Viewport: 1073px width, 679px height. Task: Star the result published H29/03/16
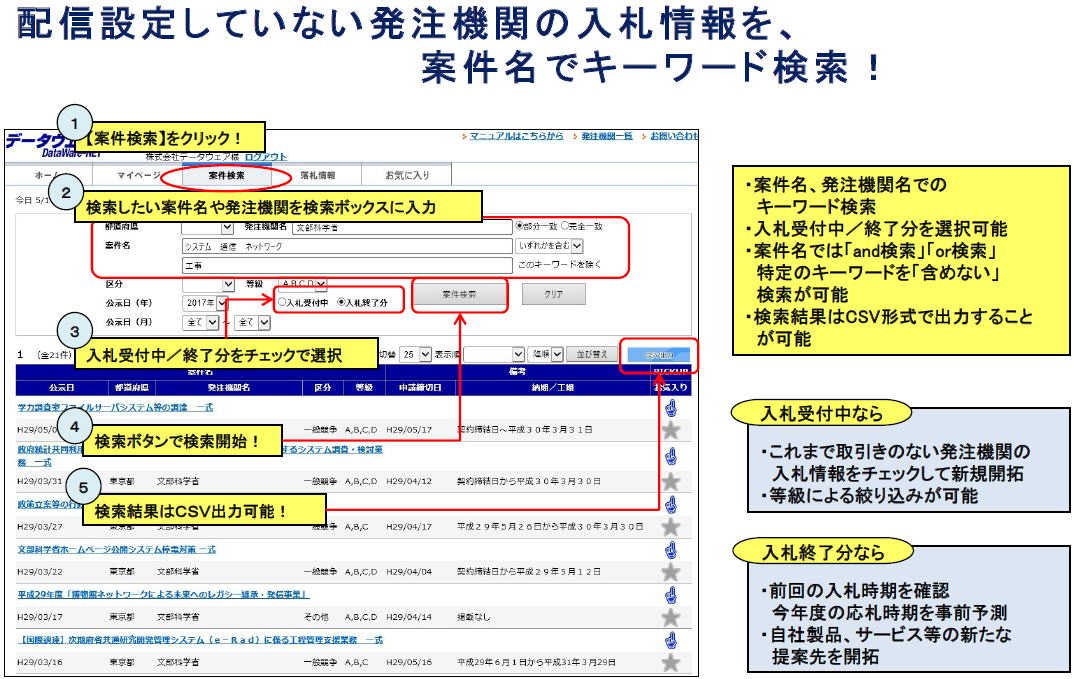coord(671,662)
